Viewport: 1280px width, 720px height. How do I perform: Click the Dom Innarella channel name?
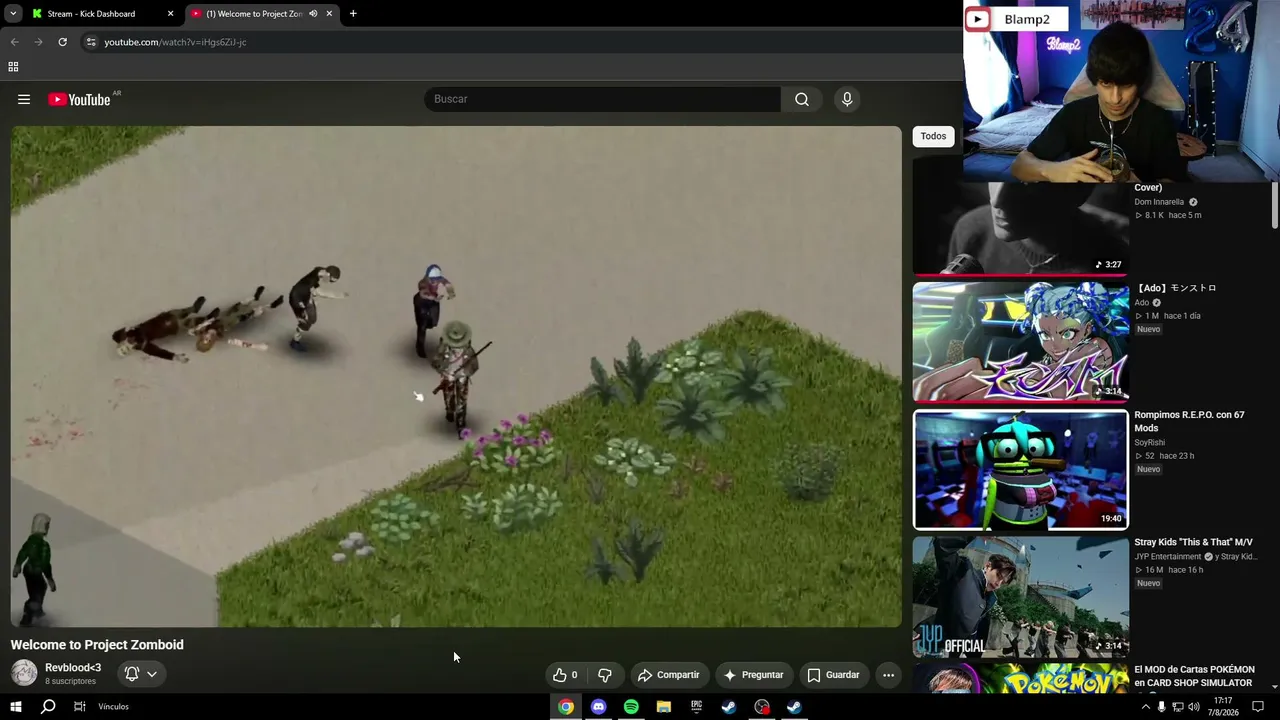[1159, 202]
